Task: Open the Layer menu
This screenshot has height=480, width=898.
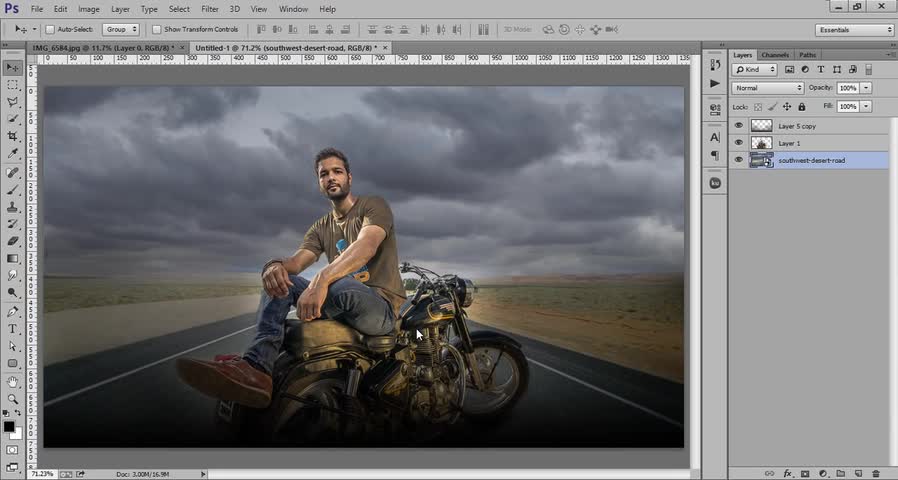Action: coord(120,9)
